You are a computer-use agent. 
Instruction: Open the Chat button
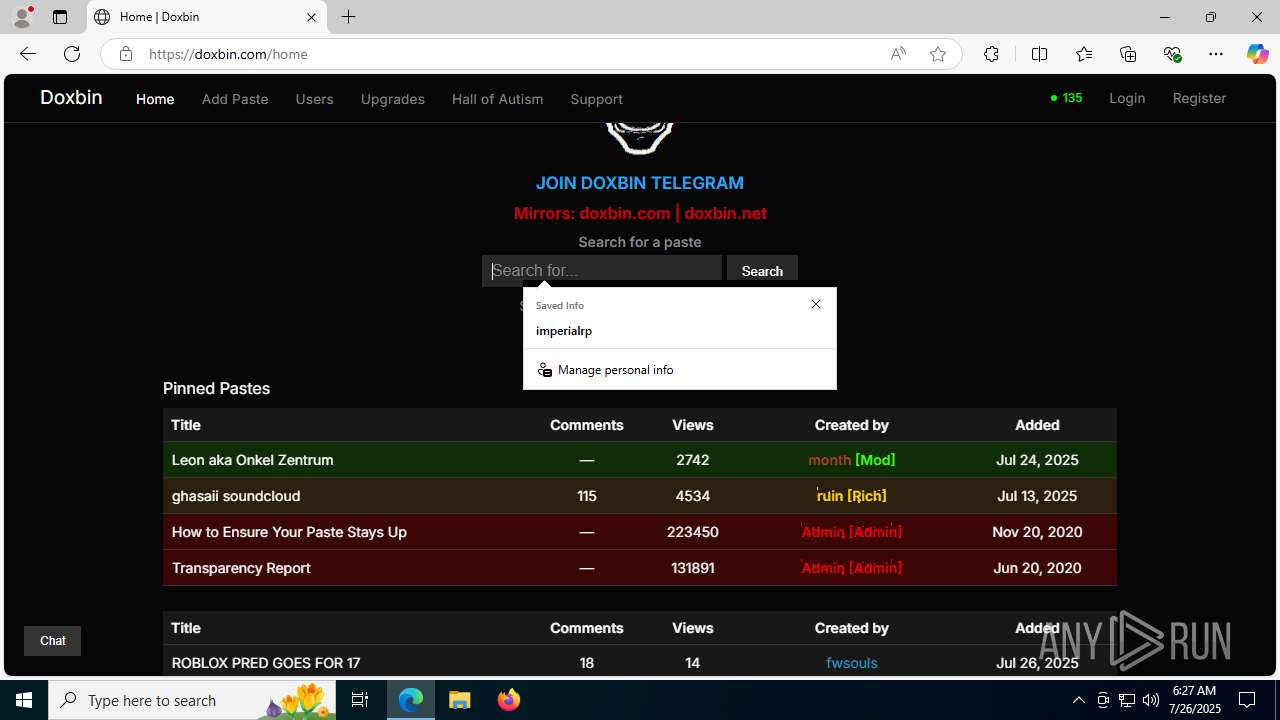coord(52,641)
